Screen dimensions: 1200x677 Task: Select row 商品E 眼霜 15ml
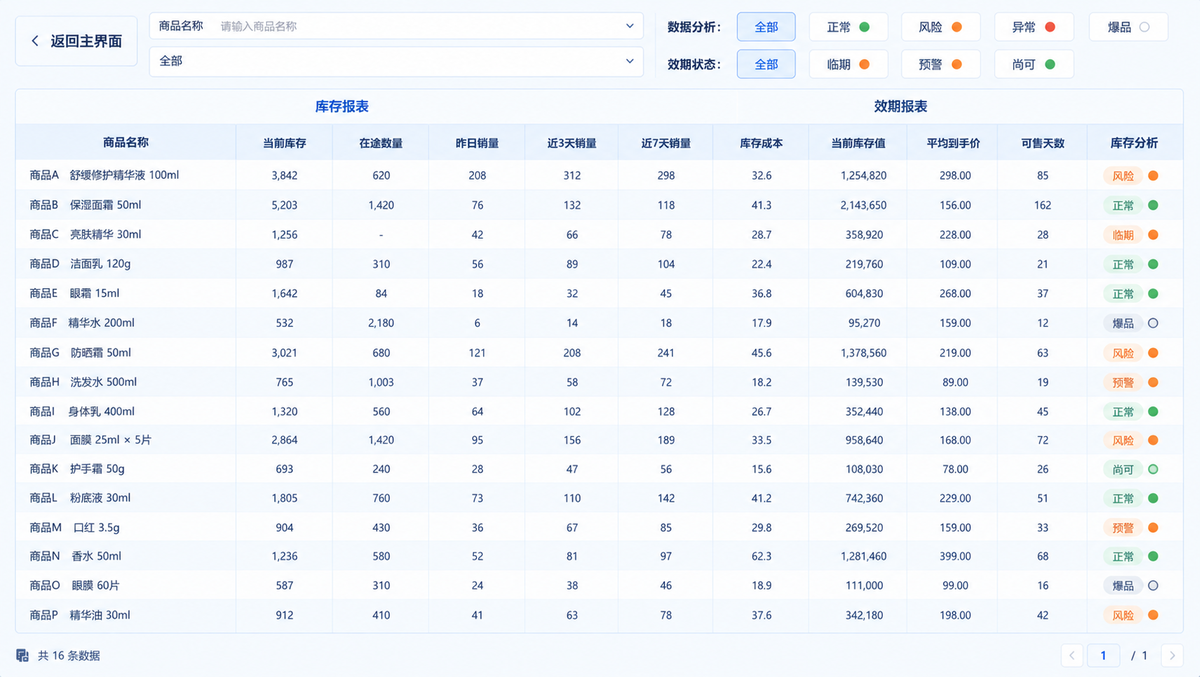(x=599, y=294)
